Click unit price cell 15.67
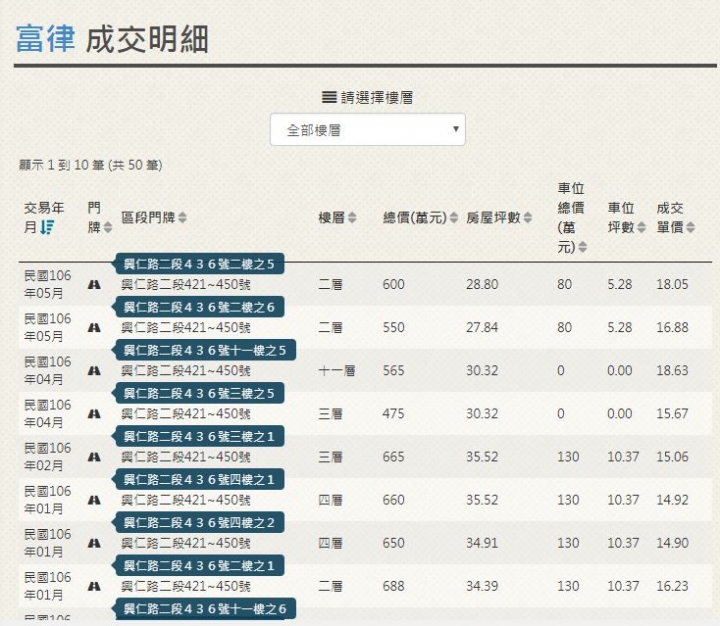 click(672, 414)
